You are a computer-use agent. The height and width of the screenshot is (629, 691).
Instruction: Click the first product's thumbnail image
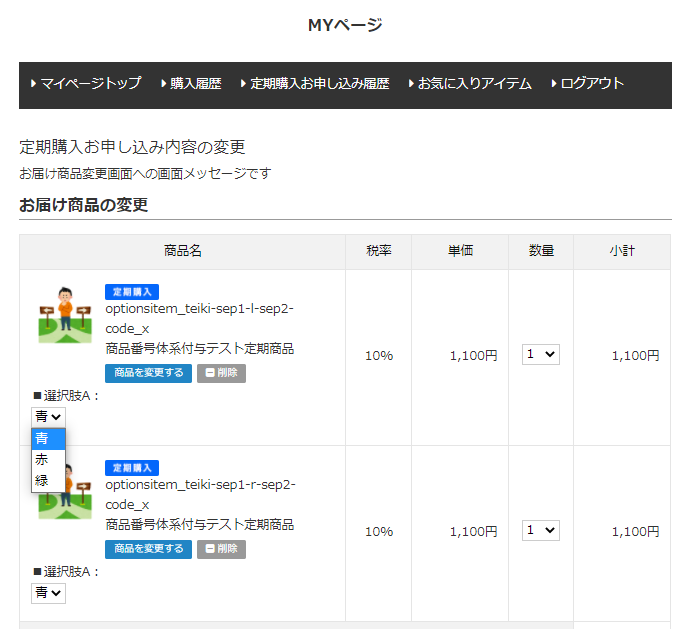pos(65,315)
